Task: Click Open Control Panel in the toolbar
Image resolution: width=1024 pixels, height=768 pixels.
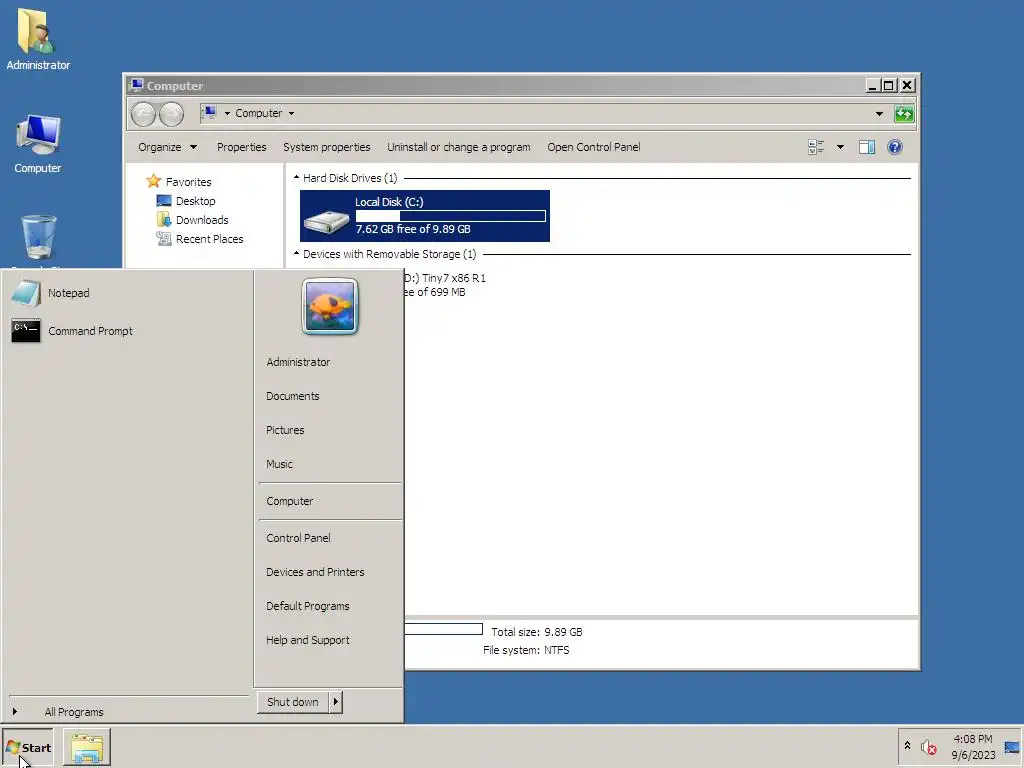Action: (x=594, y=147)
